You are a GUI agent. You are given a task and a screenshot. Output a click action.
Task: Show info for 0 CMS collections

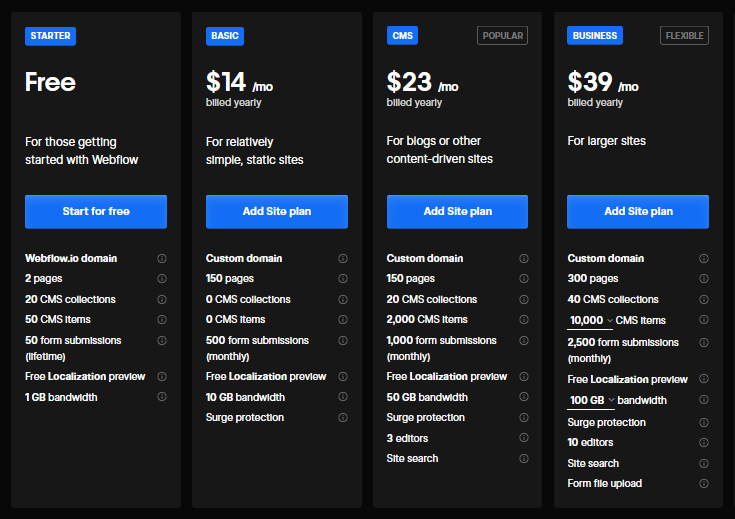tap(343, 299)
